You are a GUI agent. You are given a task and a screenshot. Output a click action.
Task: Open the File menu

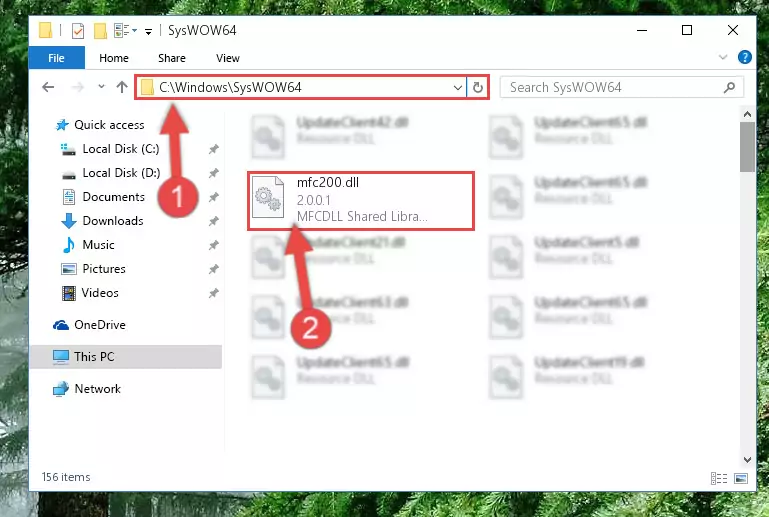coord(56,58)
